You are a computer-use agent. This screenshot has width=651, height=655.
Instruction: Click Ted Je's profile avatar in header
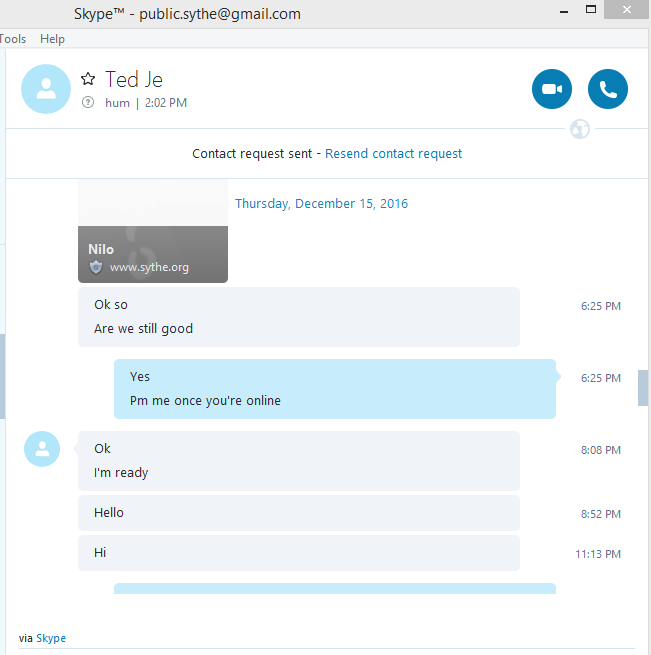coord(46,89)
